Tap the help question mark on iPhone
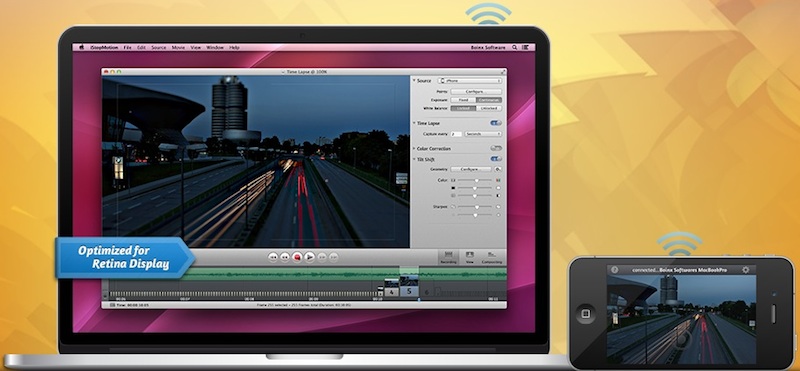 [614, 269]
